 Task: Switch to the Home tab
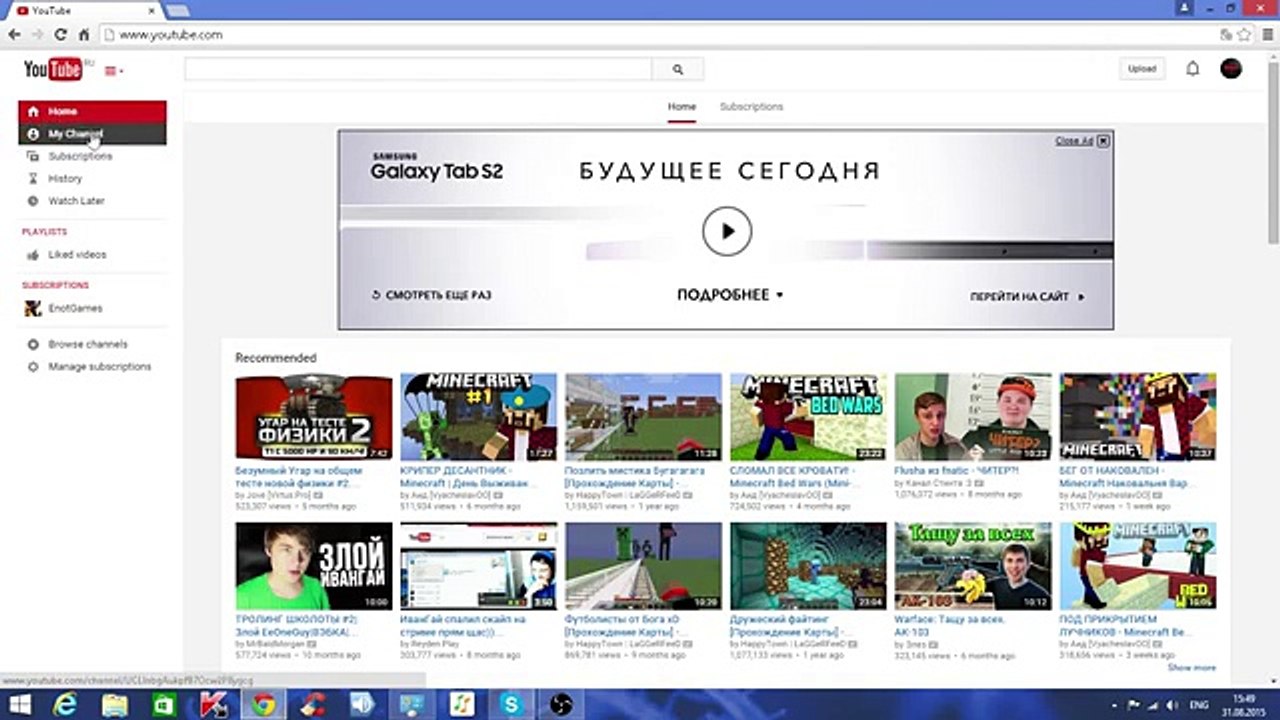pyautogui.click(x=682, y=106)
